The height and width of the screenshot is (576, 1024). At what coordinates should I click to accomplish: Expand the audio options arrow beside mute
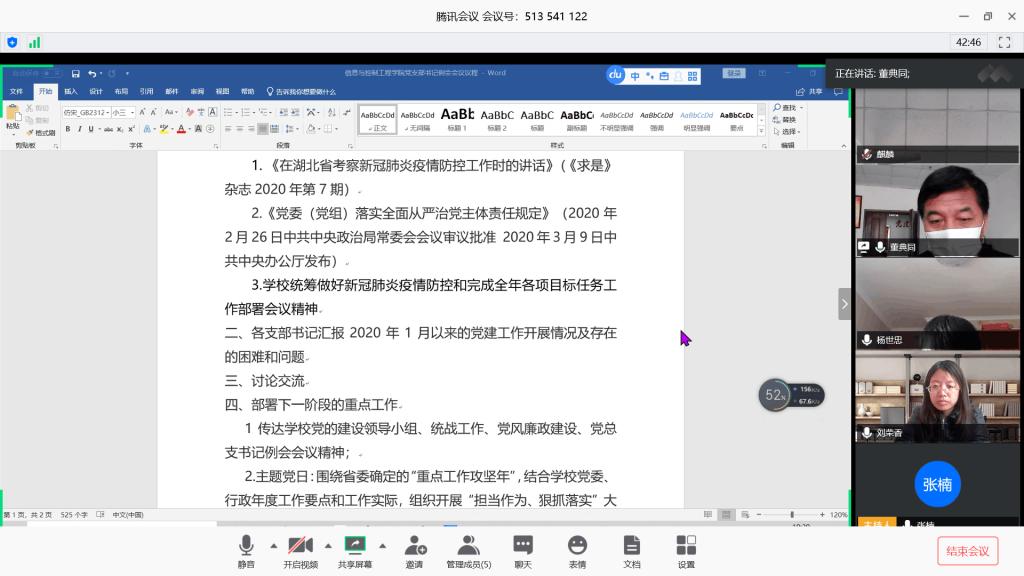tap(273, 546)
